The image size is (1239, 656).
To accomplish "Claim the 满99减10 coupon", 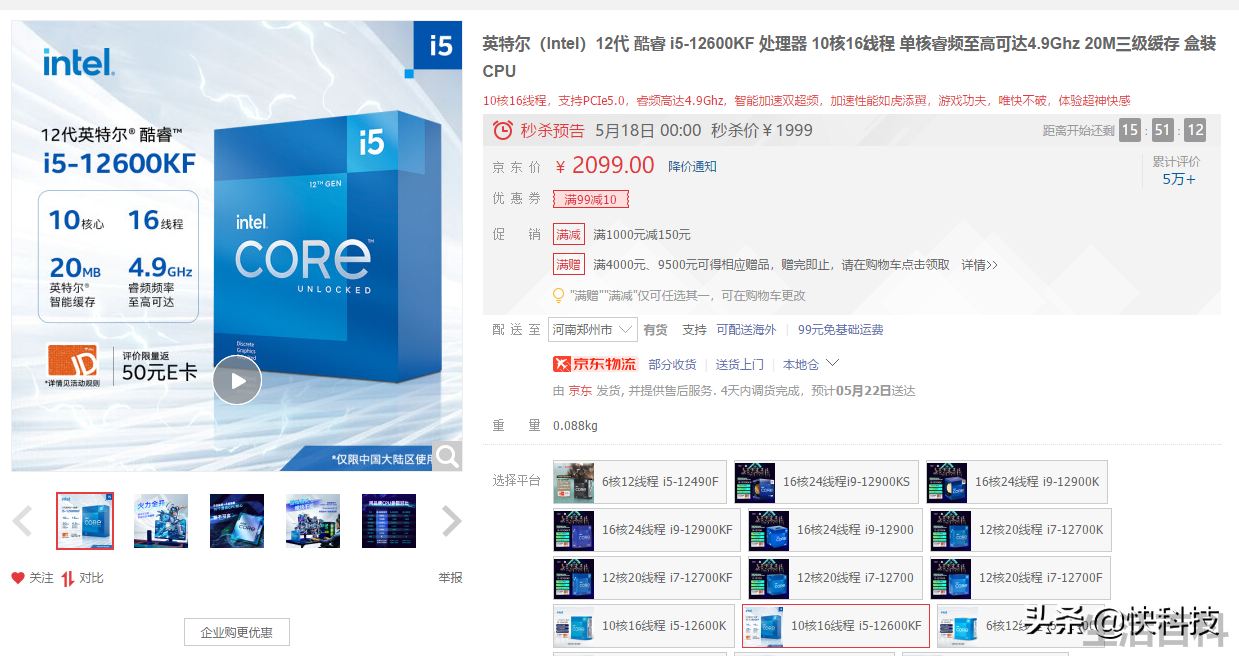I will [591, 200].
